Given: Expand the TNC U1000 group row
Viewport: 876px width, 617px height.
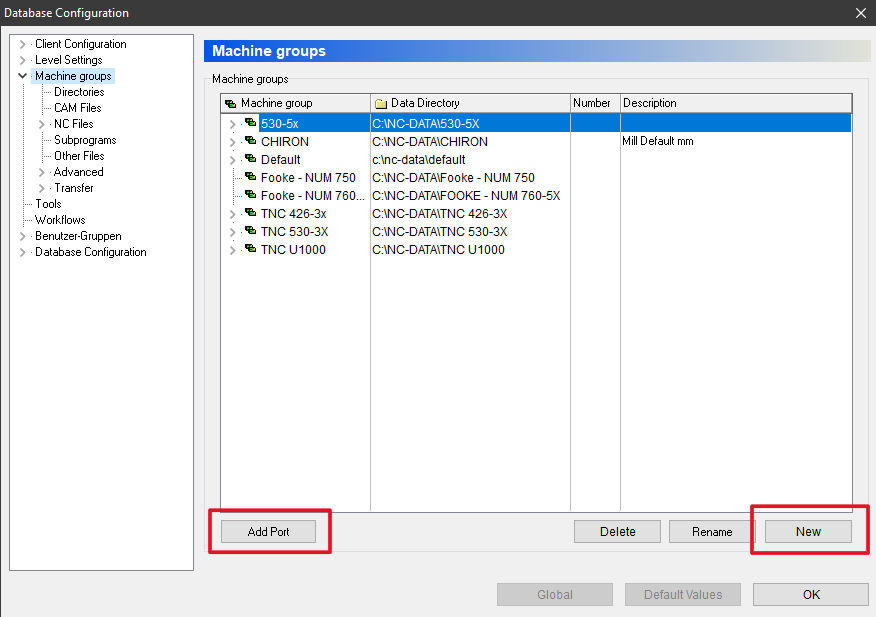Looking at the screenshot, I should pyautogui.click(x=232, y=250).
